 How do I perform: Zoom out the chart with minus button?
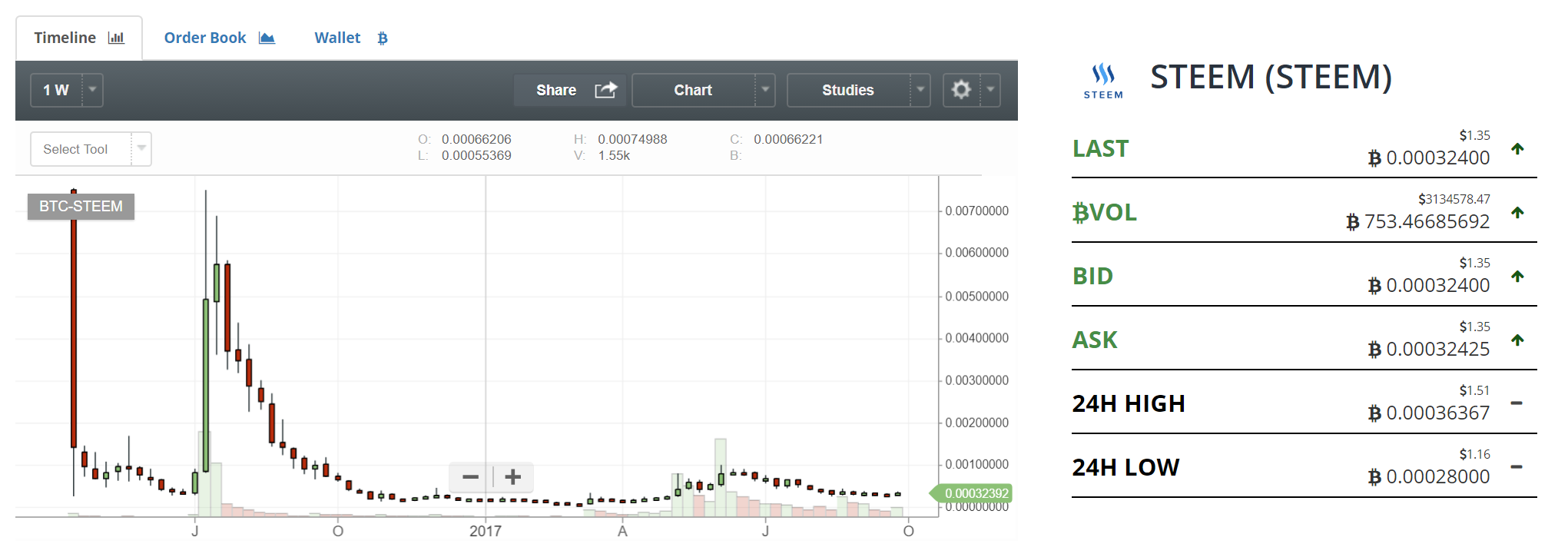point(471,477)
